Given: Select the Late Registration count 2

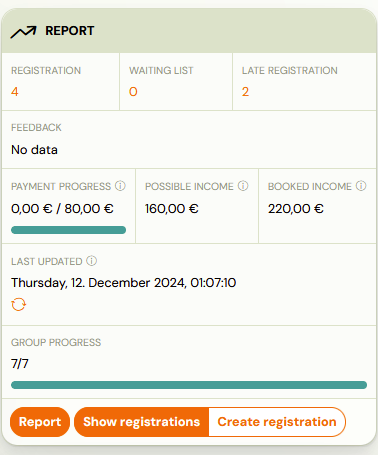Looking at the screenshot, I should 245,92.
